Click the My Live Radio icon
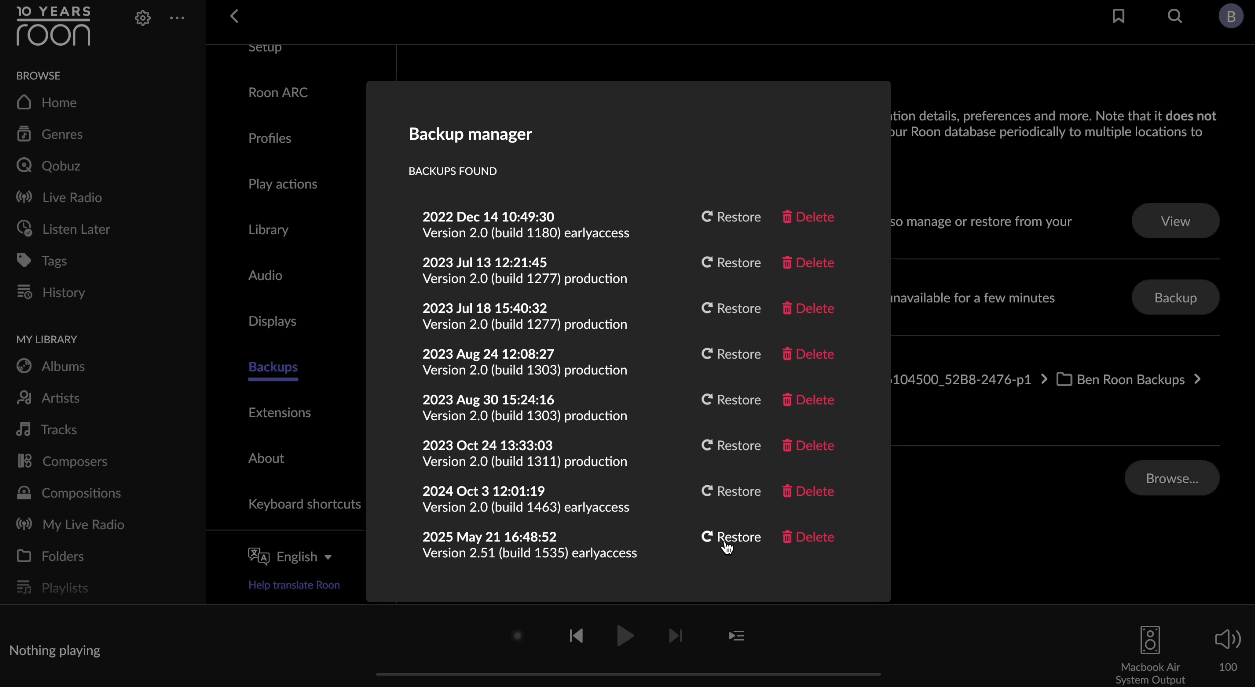Screen dimensions: 1255x687 point(24,524)
